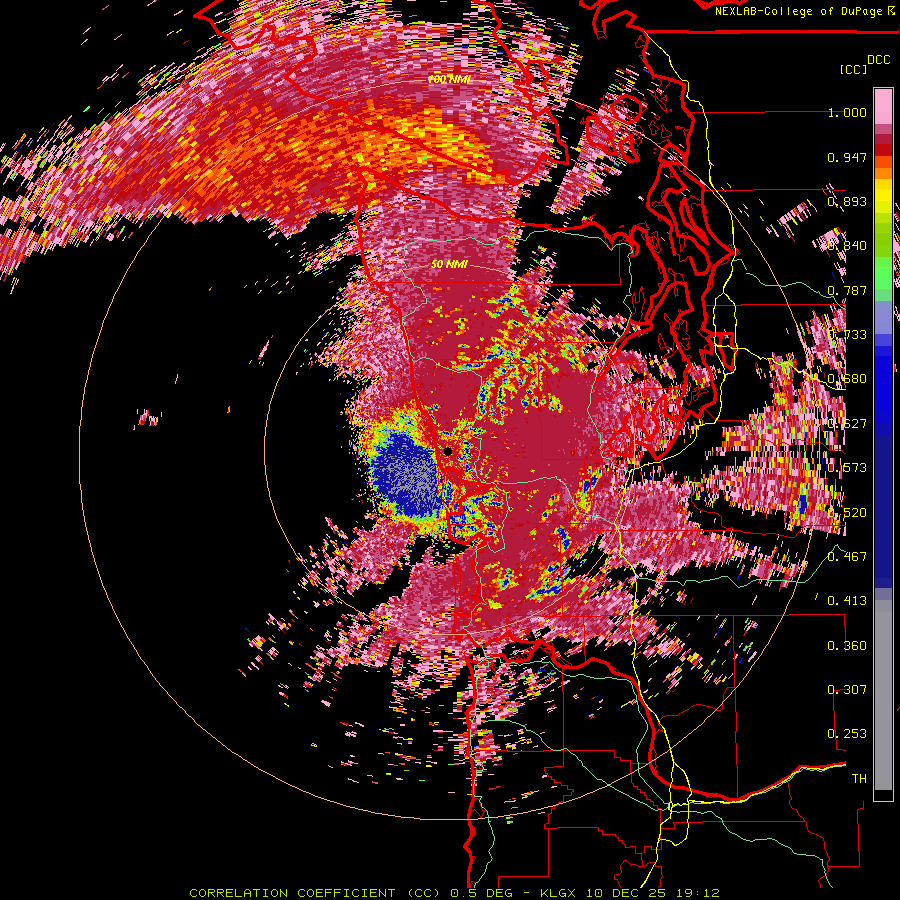The height and width of the screenshot is (900, 900).
Task: Pick the yellow section of color bar
Action: point(883,196)
